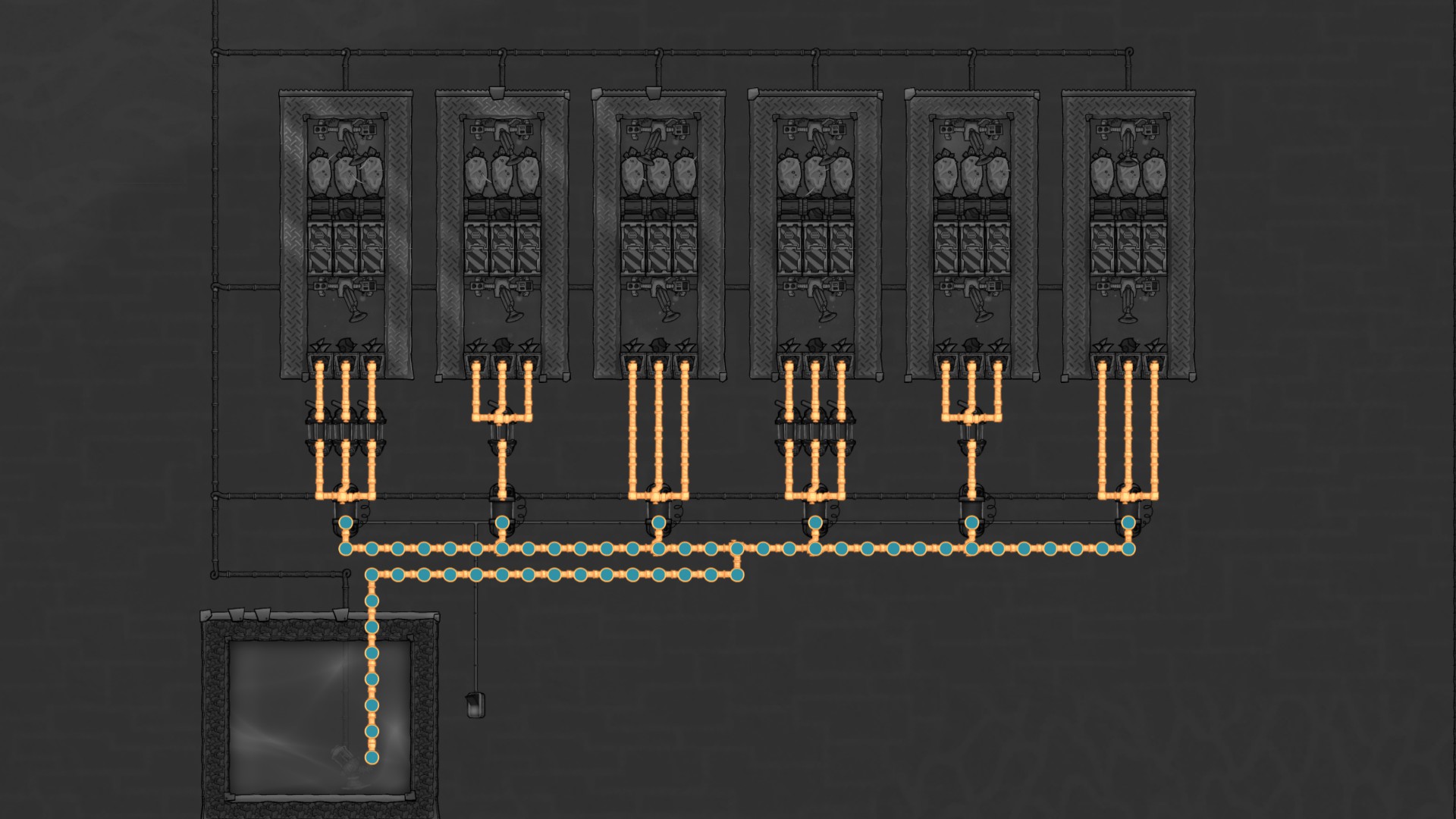Click the right-end corner of the main conveyor rail
The height and width of the screenshot is (819, 1456).
coord(1128,548)
